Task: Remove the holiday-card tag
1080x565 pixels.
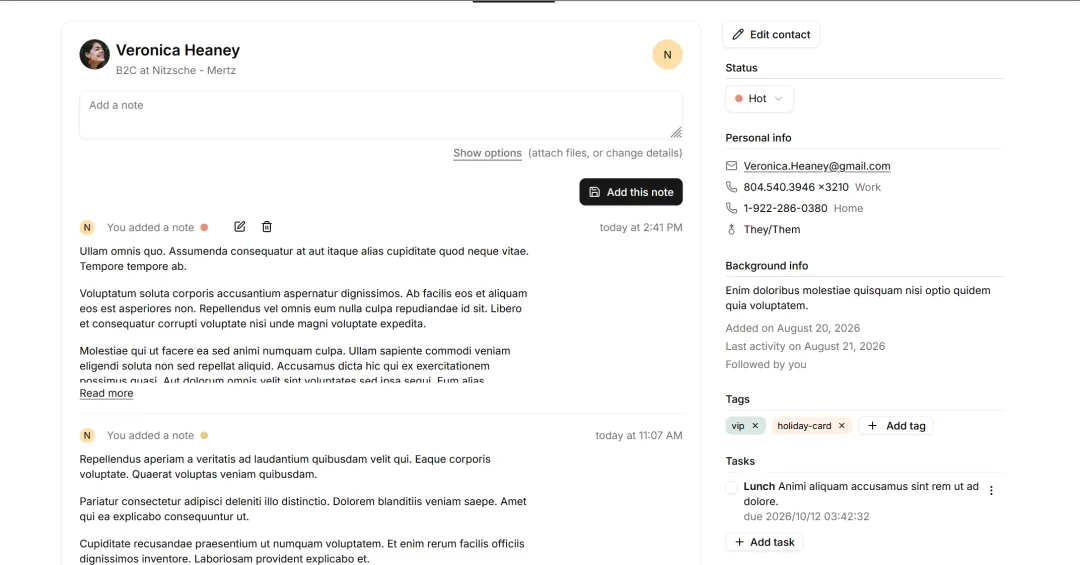Action: [x=842, y=426]
